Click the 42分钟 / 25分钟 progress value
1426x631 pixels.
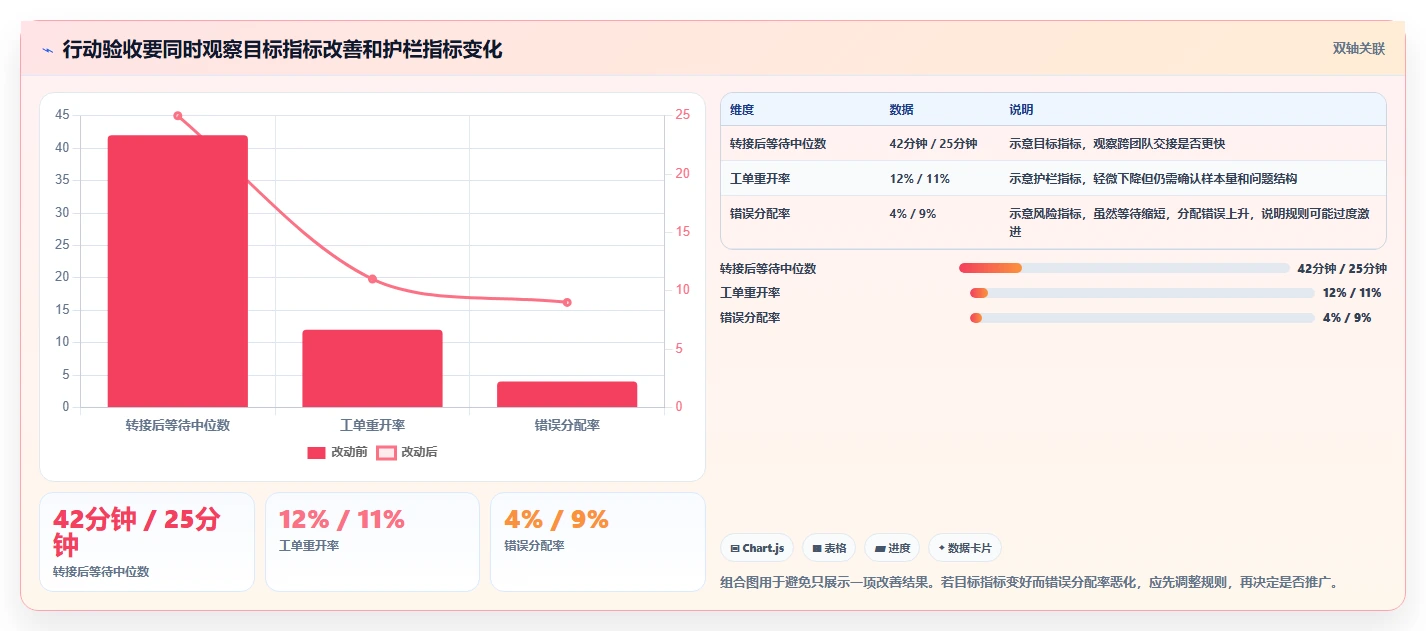click(x=1342, y=269)
